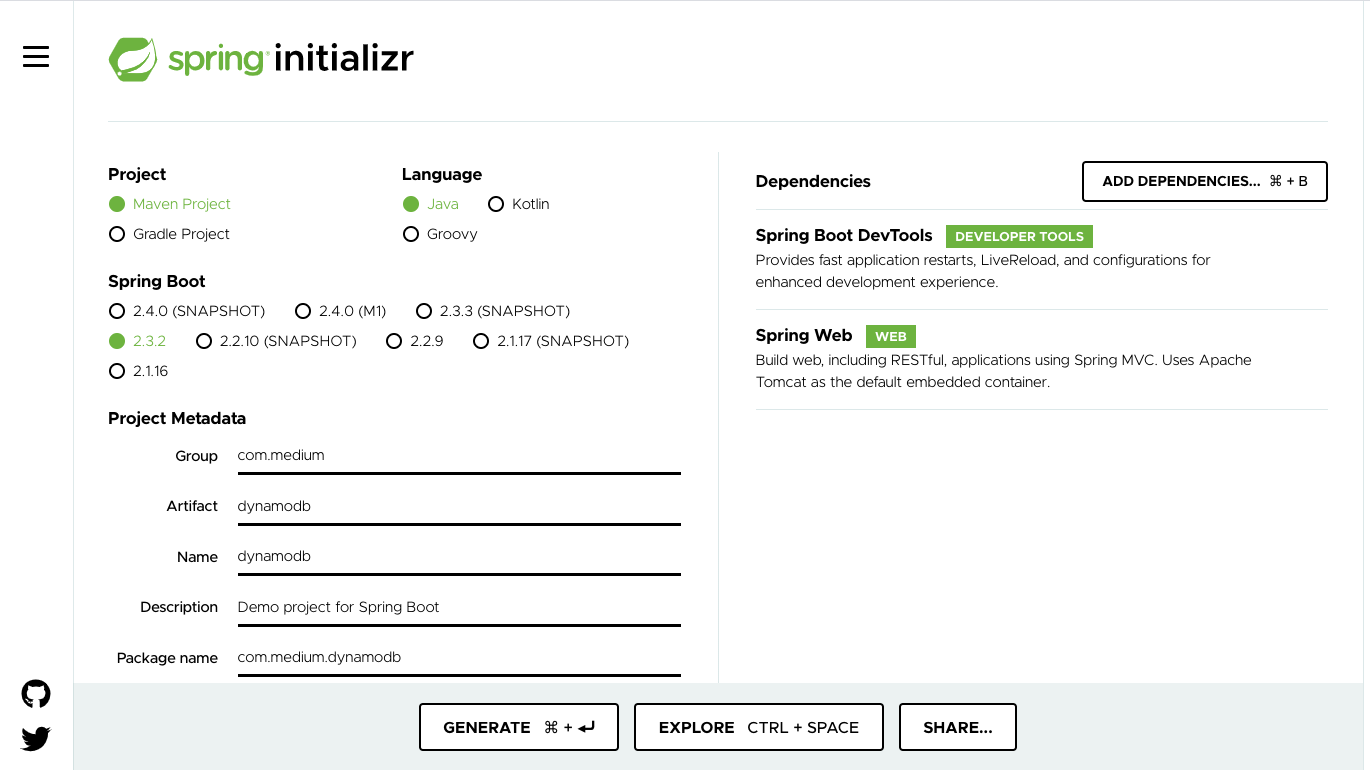Open the GitHub icon link
Image resolution: width=1370 pixels, height=770 pixels.
tap(36, 694)
